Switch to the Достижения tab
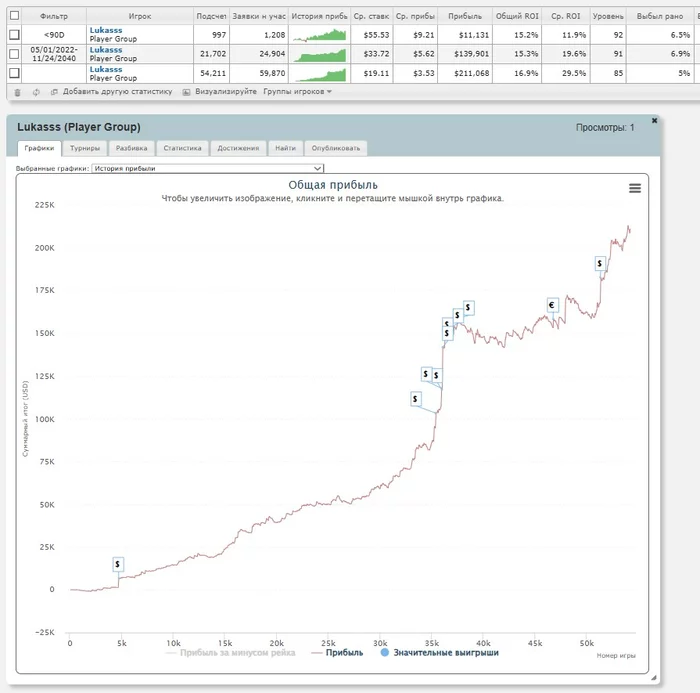This screenshot has height=693, width=700. point(238,148)
